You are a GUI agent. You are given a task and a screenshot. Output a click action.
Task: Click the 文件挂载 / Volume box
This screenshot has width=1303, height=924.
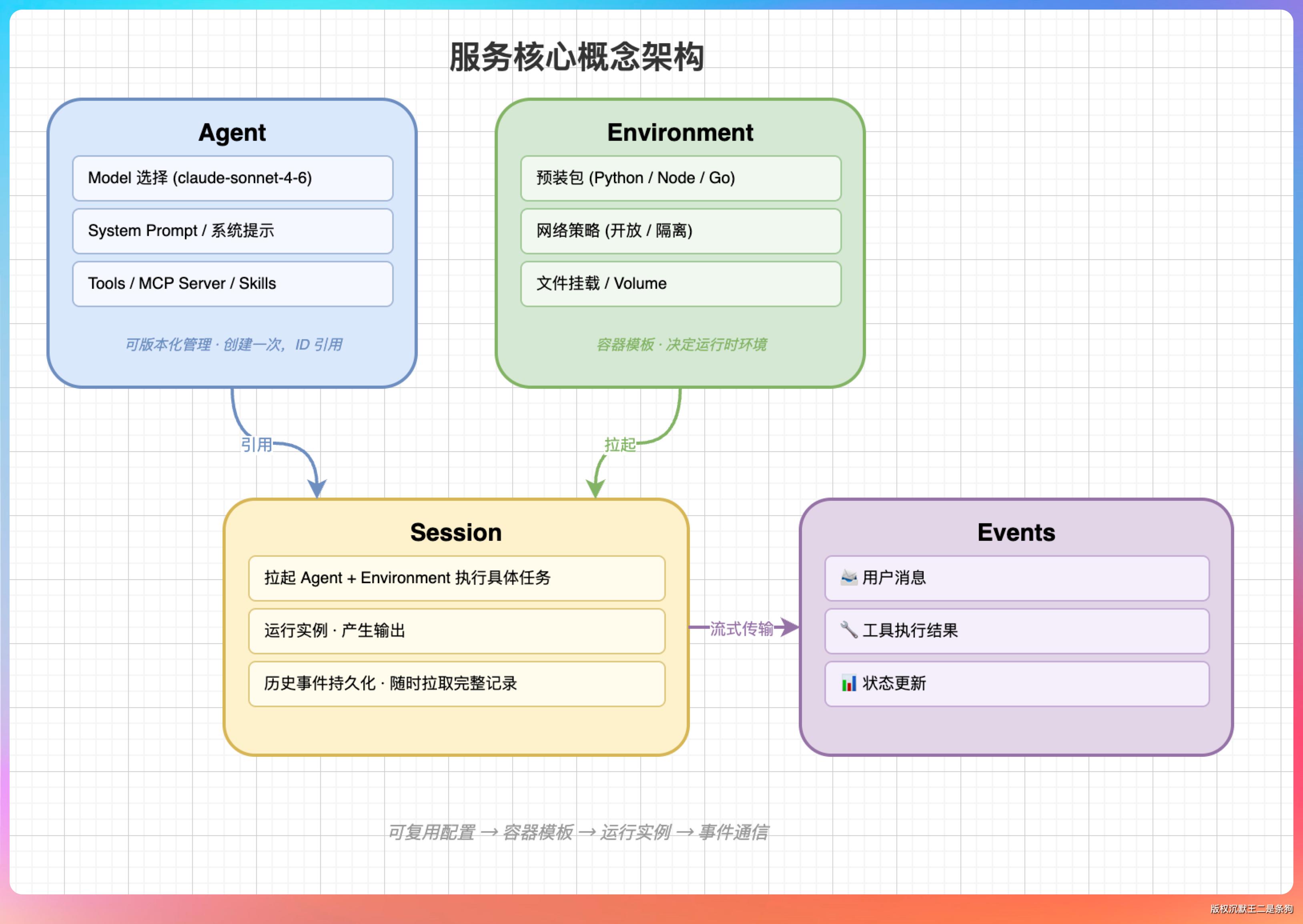tap(680, 284)
